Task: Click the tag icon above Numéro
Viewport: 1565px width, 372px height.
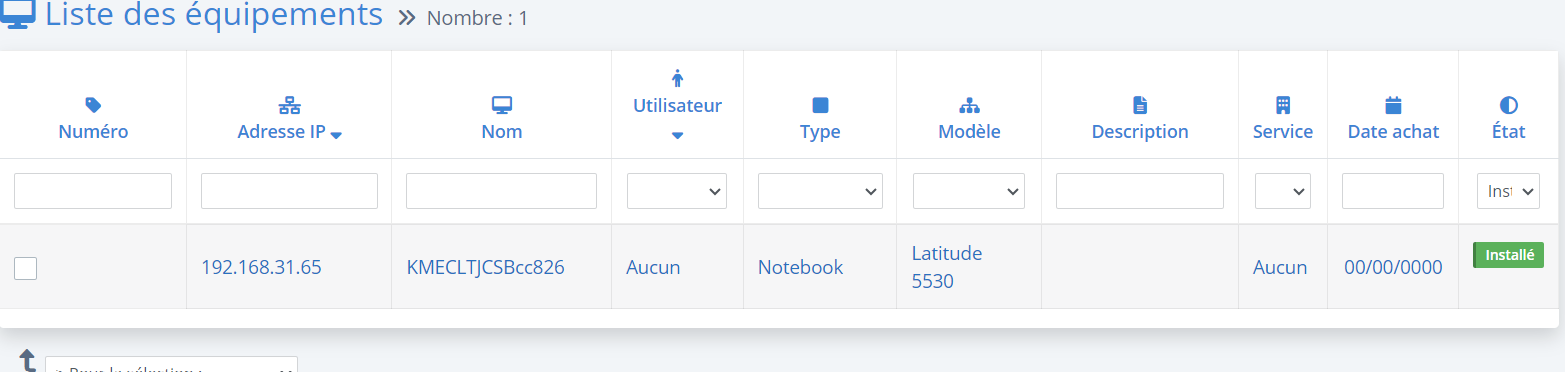Action: tap(93, 104)
